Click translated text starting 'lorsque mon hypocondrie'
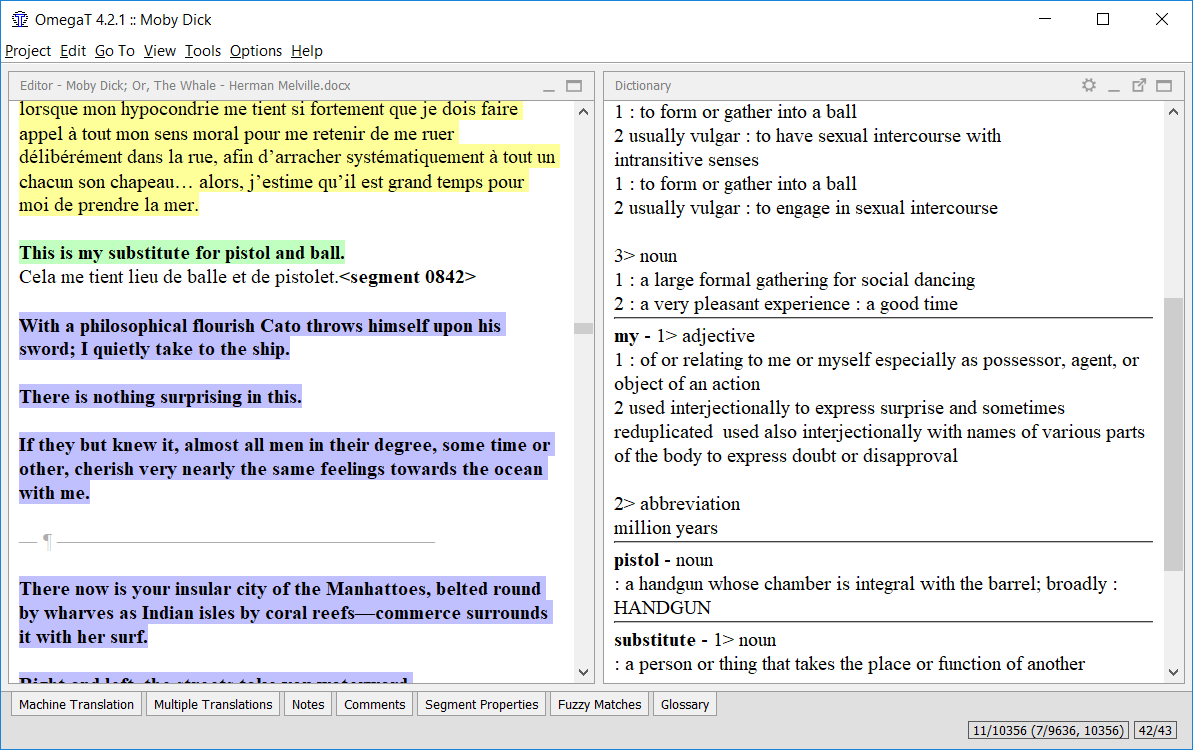Viewport: 1193px width, 750px height. click(x=288, y=157)
